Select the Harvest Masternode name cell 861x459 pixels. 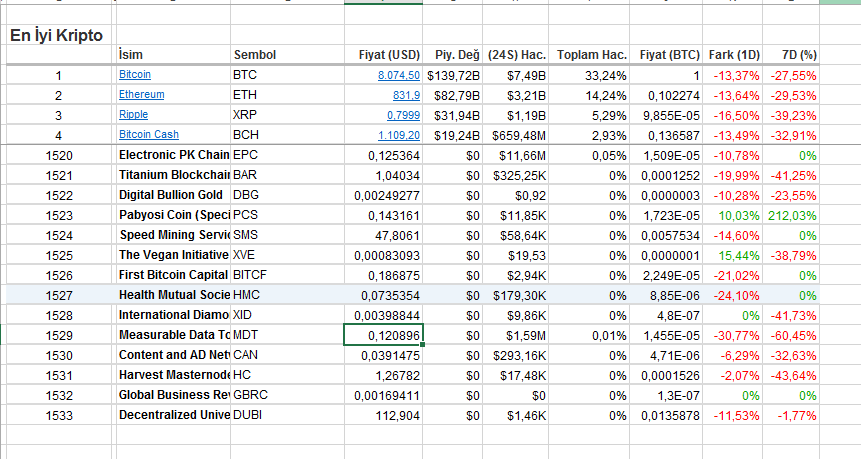click(173, 375)
